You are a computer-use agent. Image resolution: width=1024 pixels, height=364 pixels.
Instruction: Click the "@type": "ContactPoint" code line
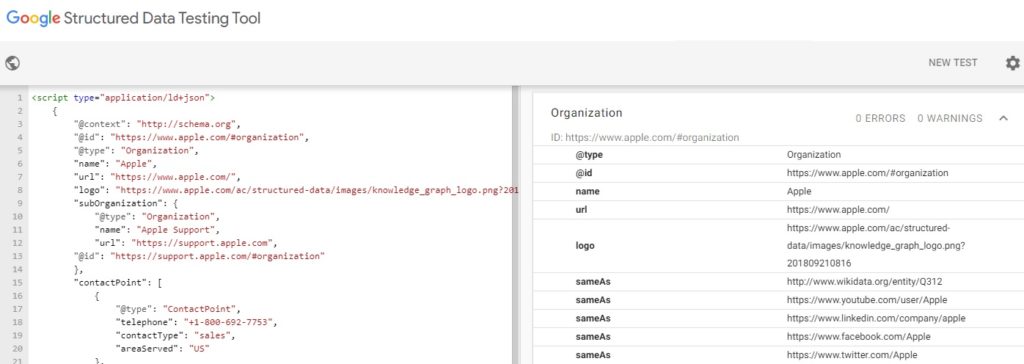tap(178, 308)
